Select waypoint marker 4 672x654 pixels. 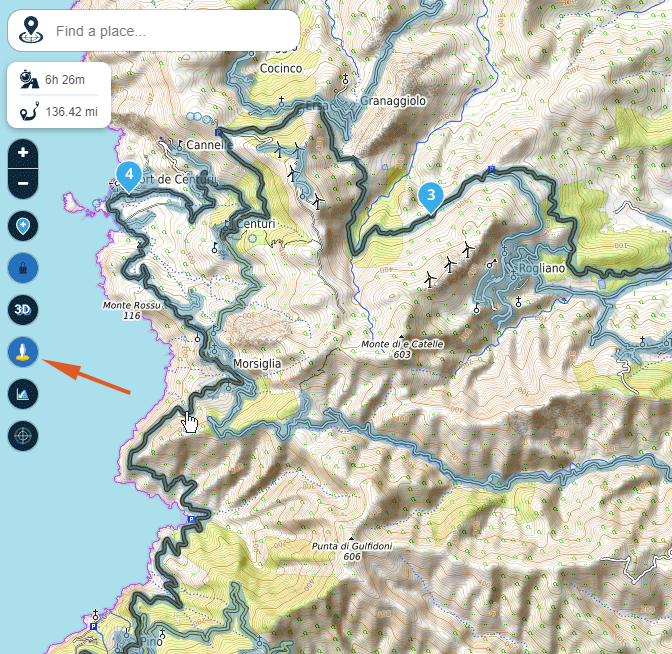(128, 175)
